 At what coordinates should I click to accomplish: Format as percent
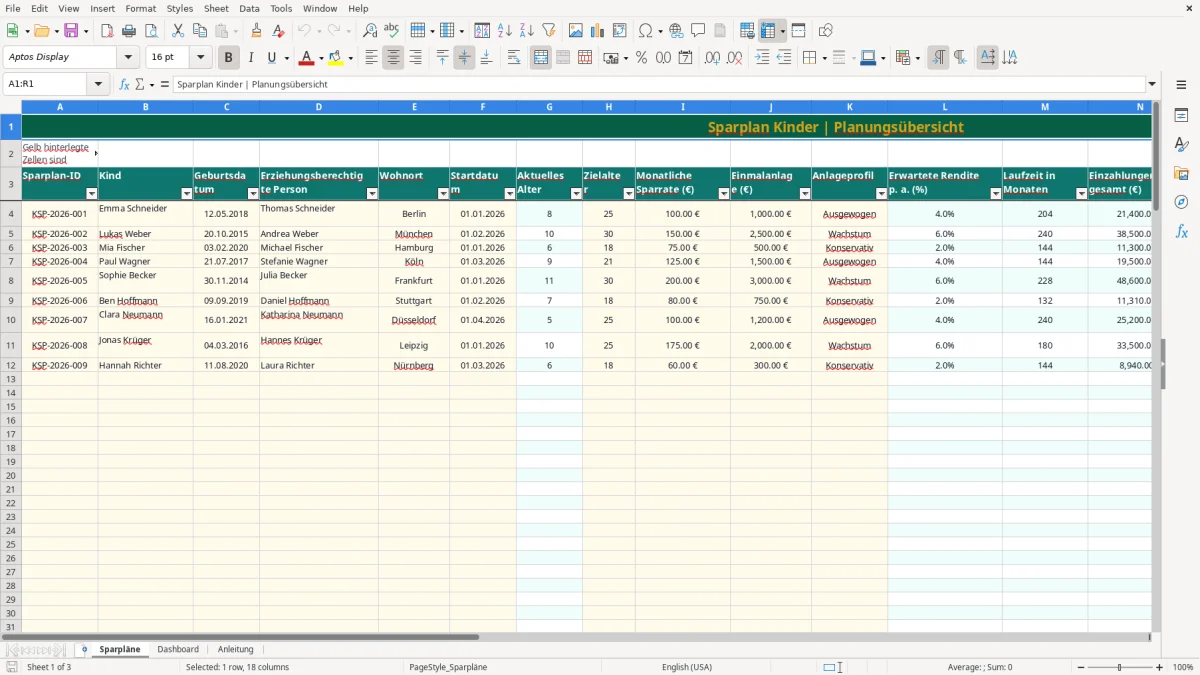pyautogui.click(x=641, y=58)
